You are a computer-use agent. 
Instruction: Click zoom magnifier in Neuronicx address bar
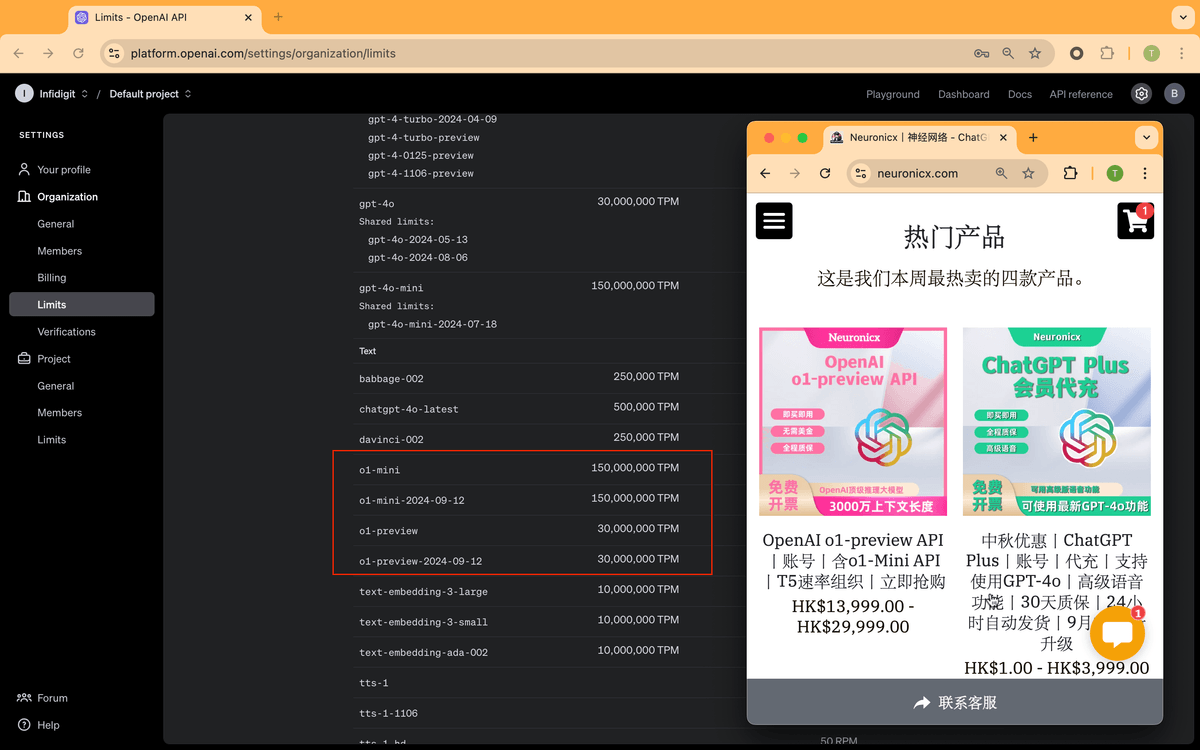(x=1001, y=173)
